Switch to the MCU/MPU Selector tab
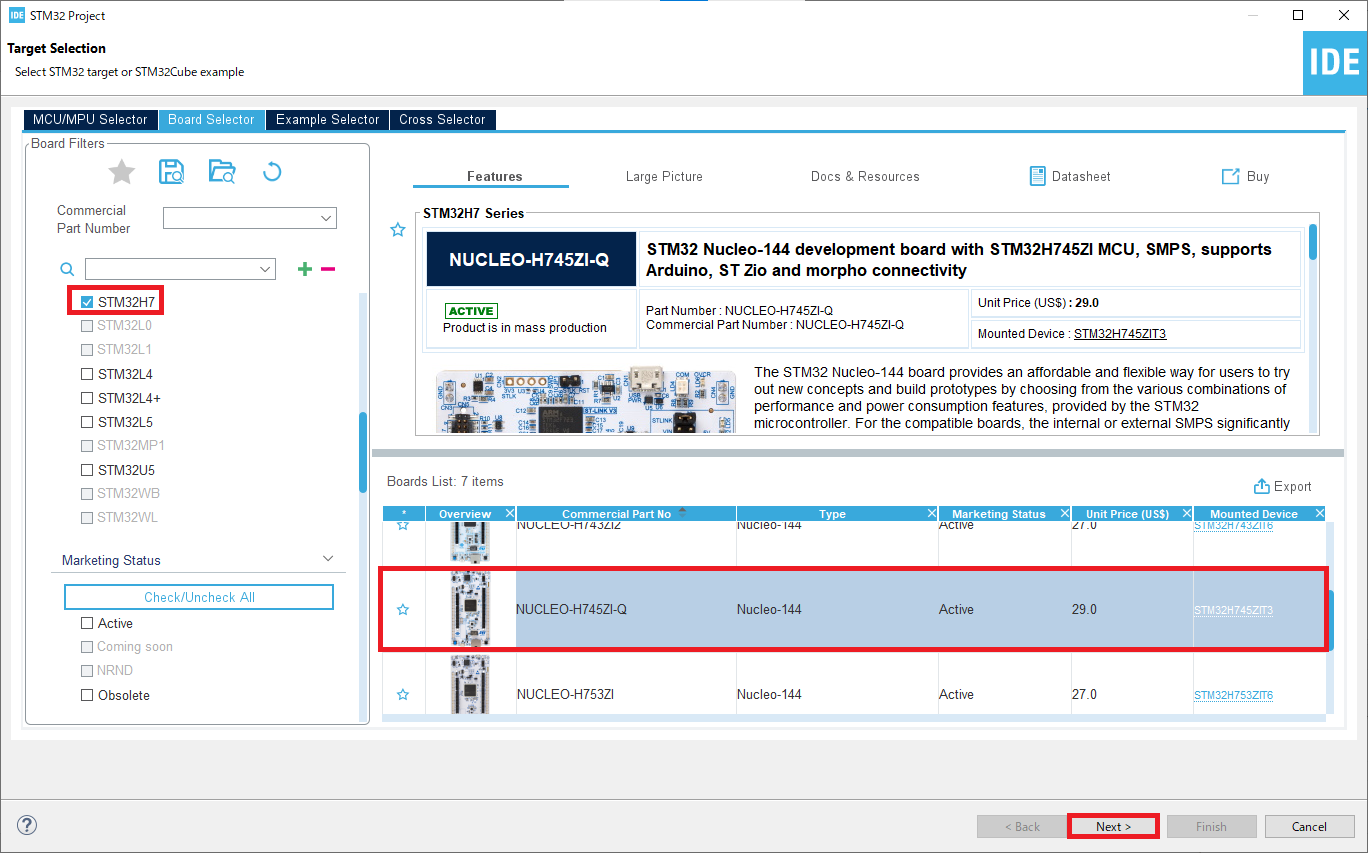 tap(90, 119)
